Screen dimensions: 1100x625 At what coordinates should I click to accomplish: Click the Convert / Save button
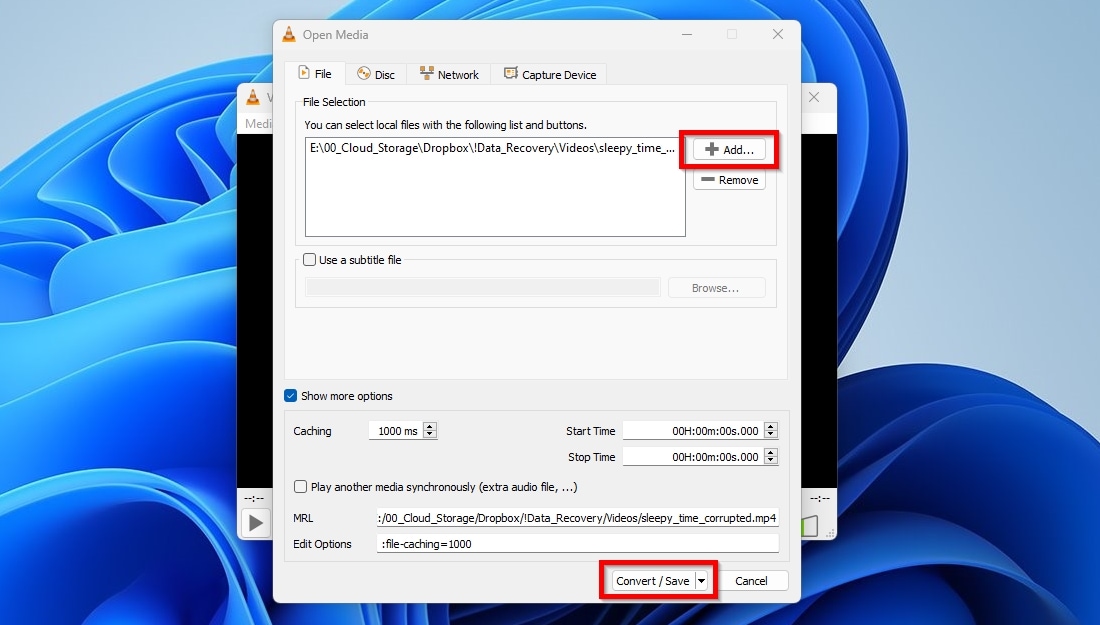(652, 581)
